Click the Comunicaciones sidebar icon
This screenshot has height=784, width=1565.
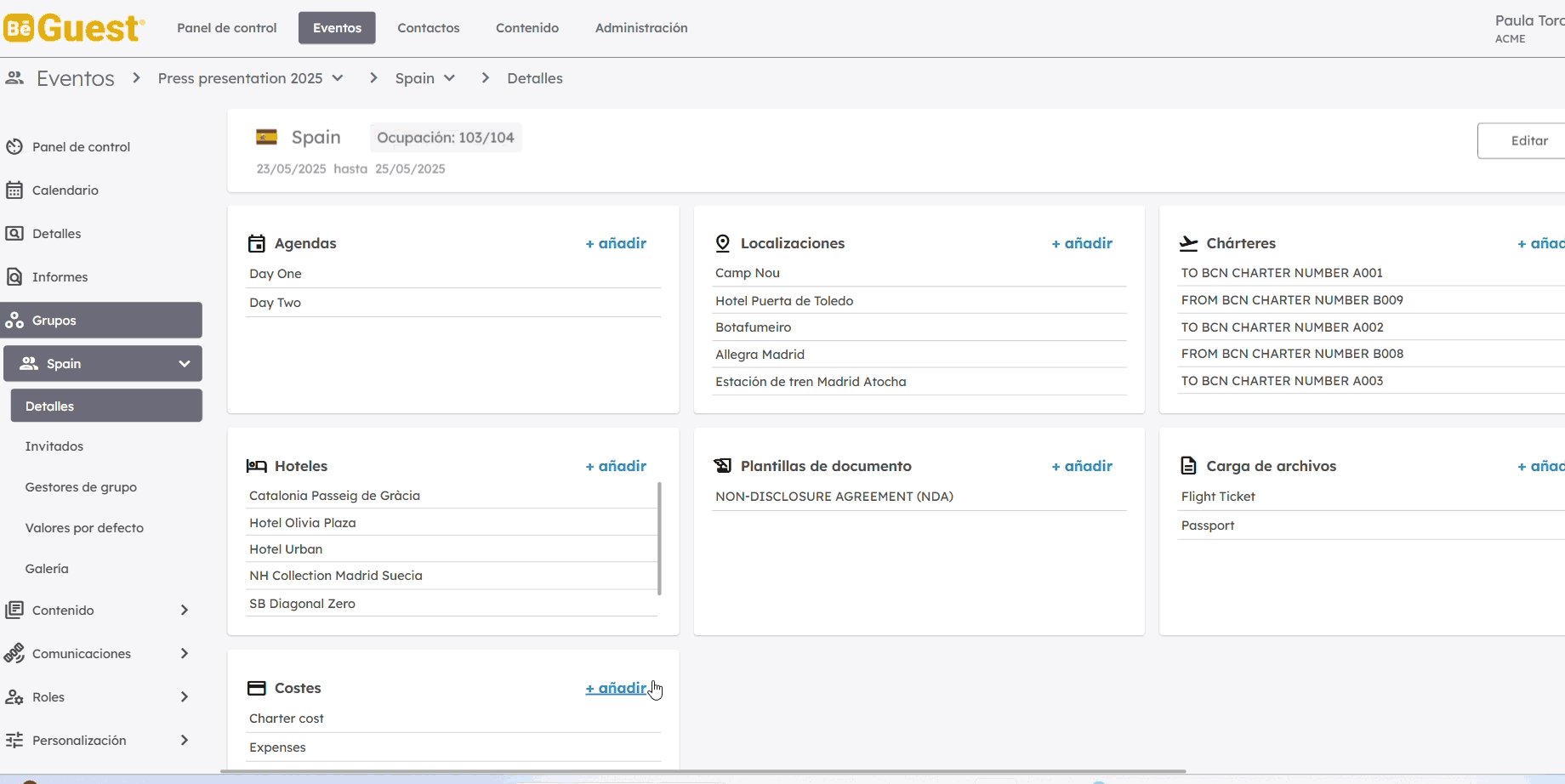point(14,653)
